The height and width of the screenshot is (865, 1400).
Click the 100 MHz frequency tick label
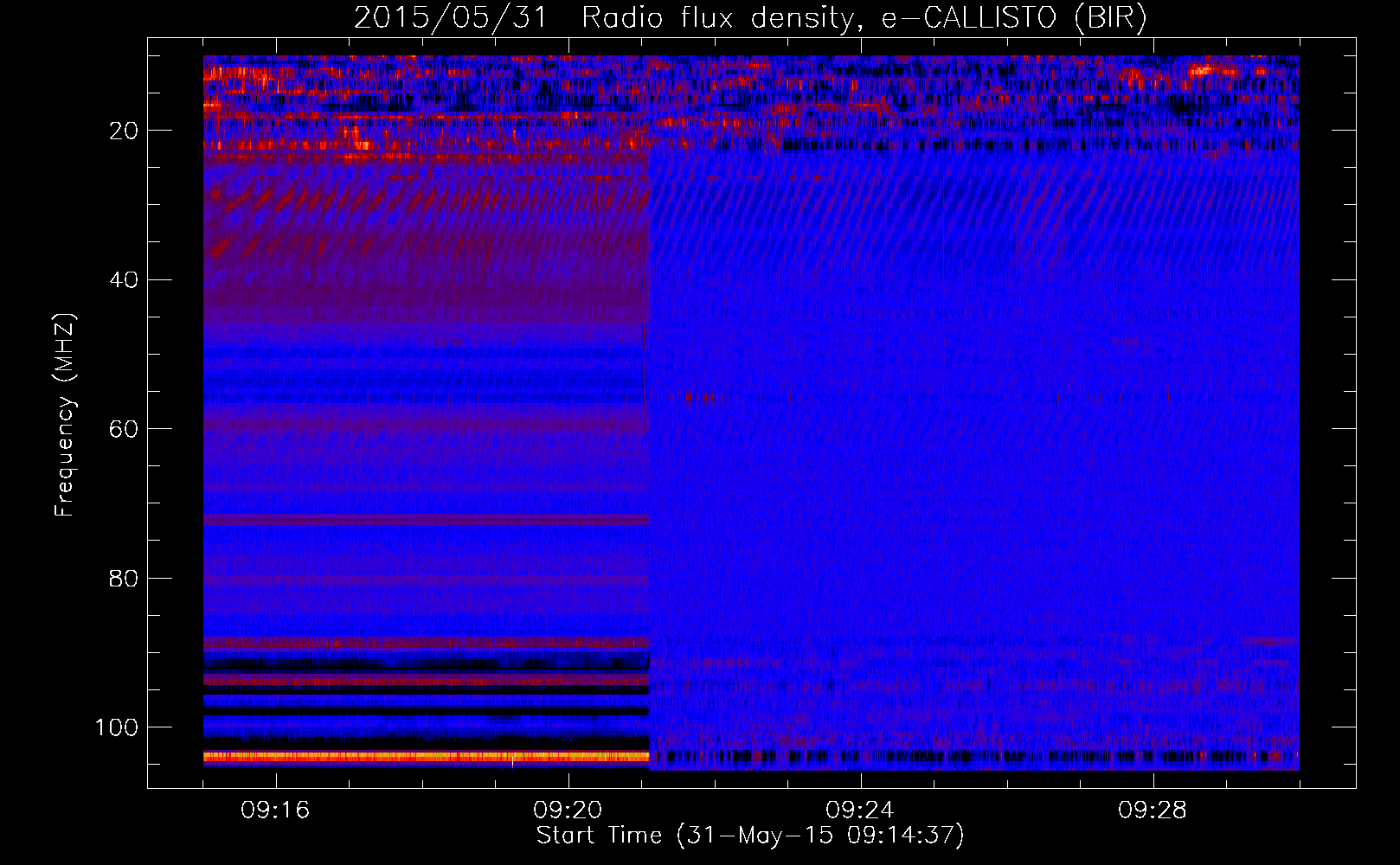coord(117,727)
